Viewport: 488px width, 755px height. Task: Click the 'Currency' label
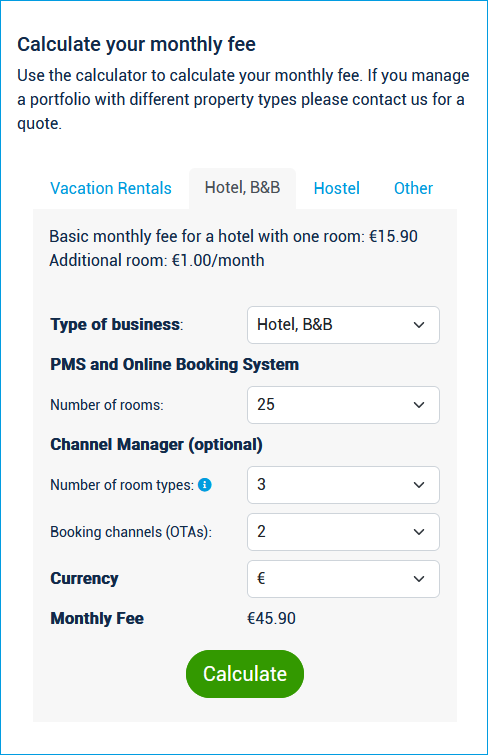click(84, 578)
